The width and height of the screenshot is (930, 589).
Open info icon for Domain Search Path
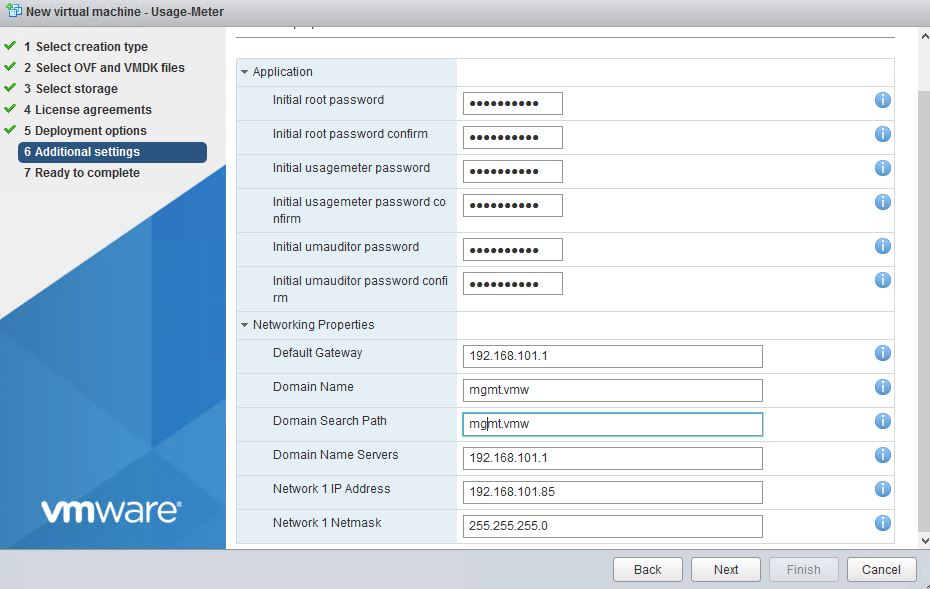pos(883,421)
